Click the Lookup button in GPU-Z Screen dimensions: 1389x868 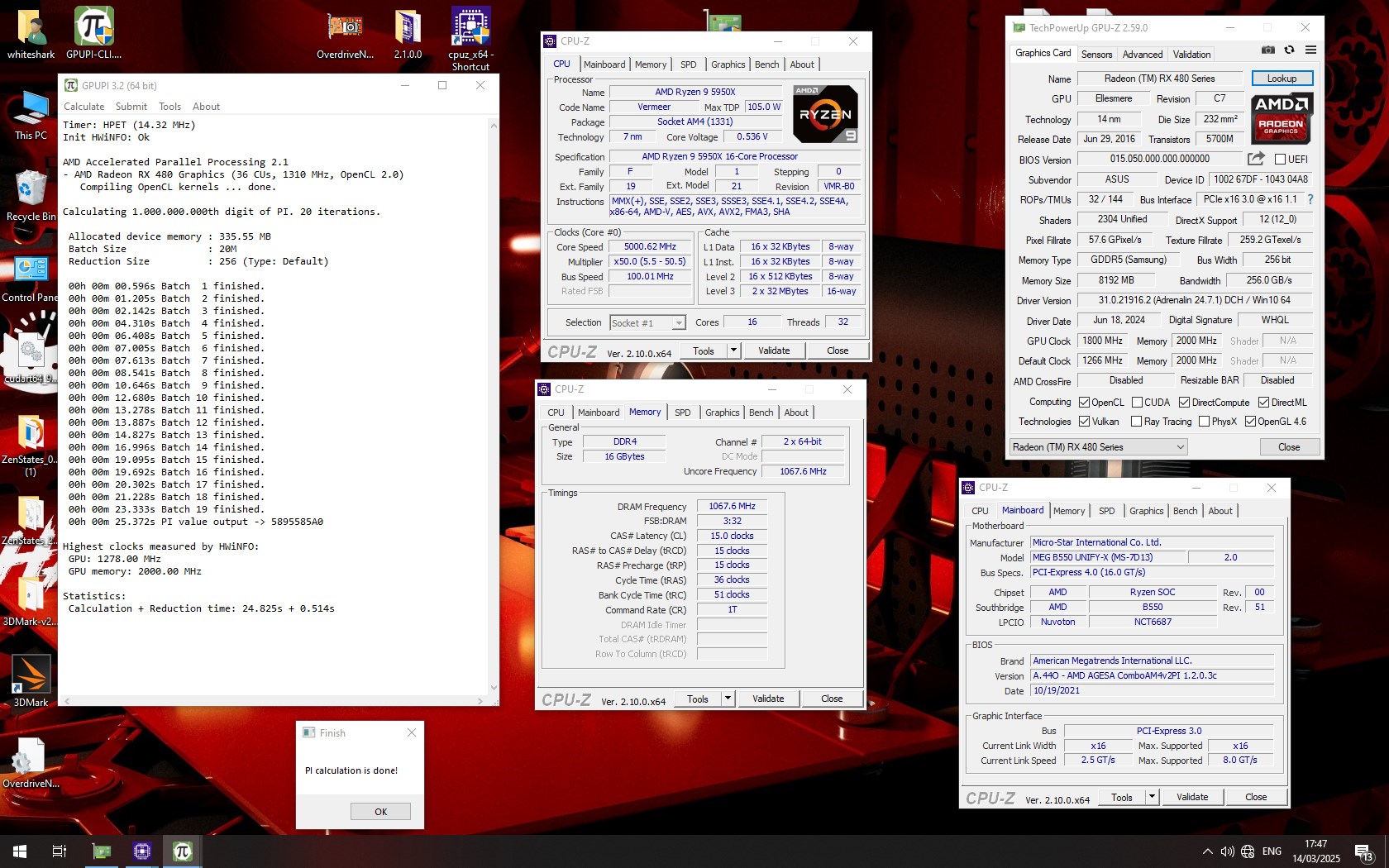coord(1282,79)
